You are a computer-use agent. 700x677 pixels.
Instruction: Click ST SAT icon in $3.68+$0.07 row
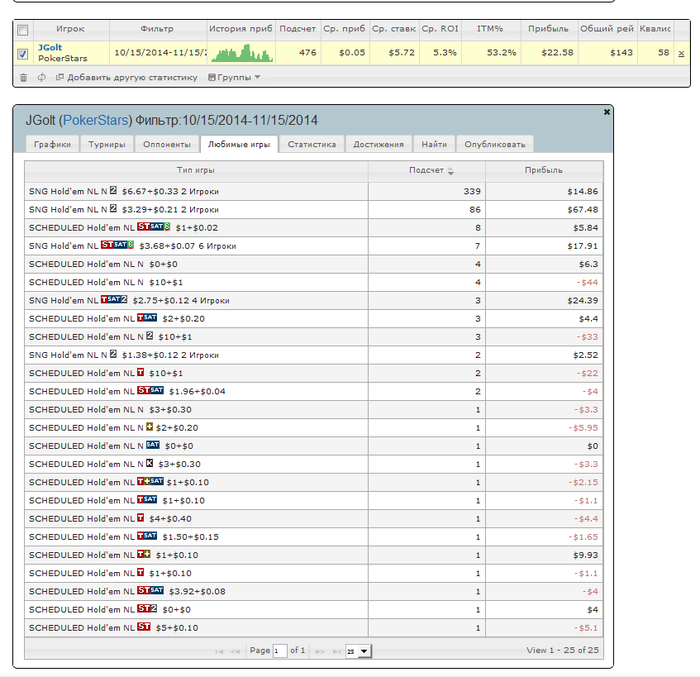click(117, 245)
